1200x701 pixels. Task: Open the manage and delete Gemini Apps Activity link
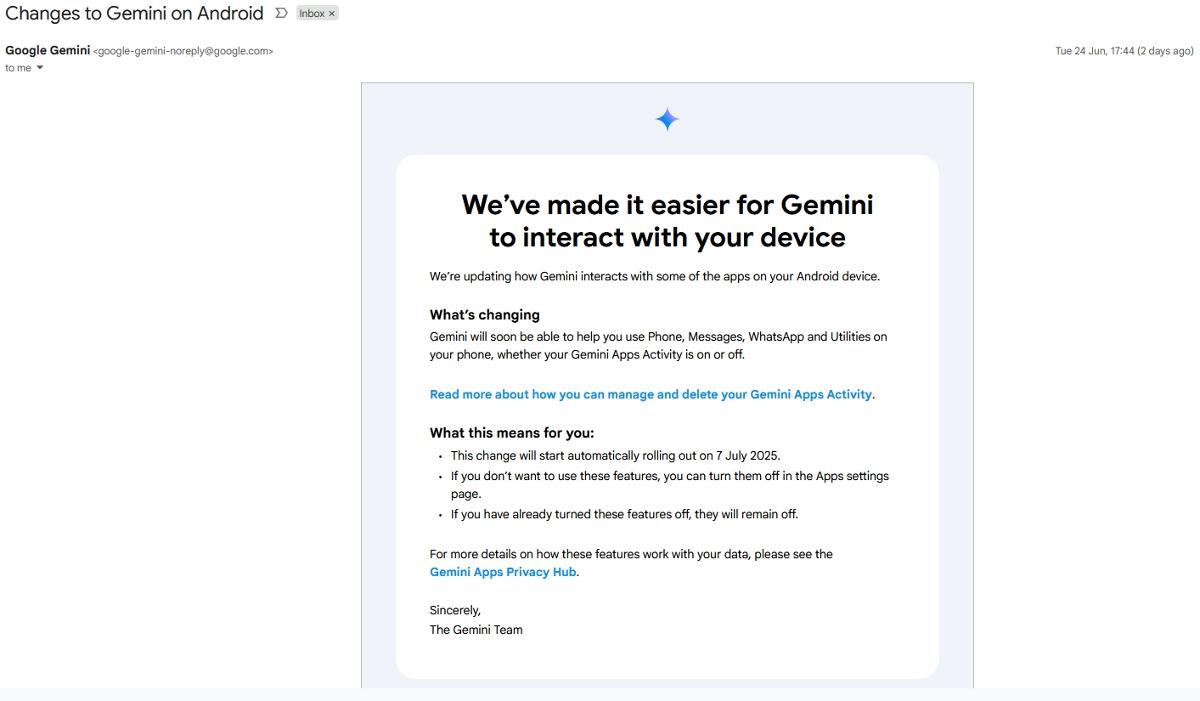click(651, 394)
